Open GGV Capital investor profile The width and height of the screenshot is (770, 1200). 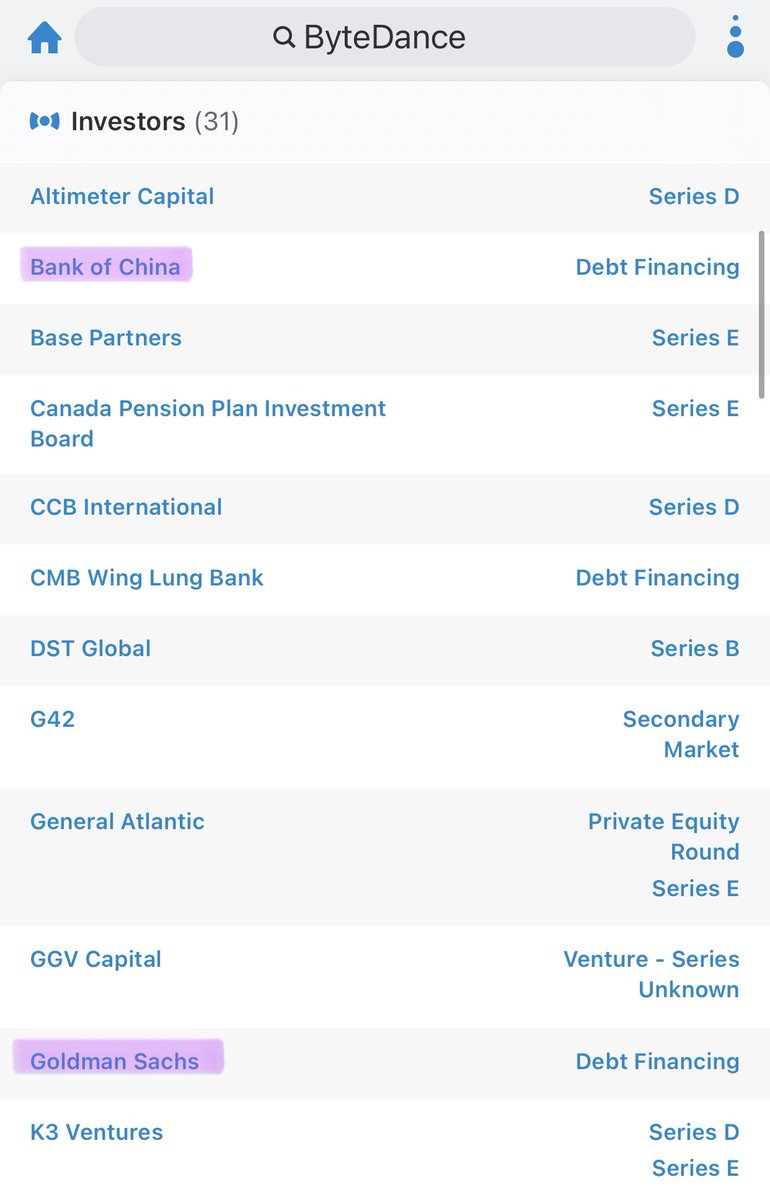tap(96, 960)
